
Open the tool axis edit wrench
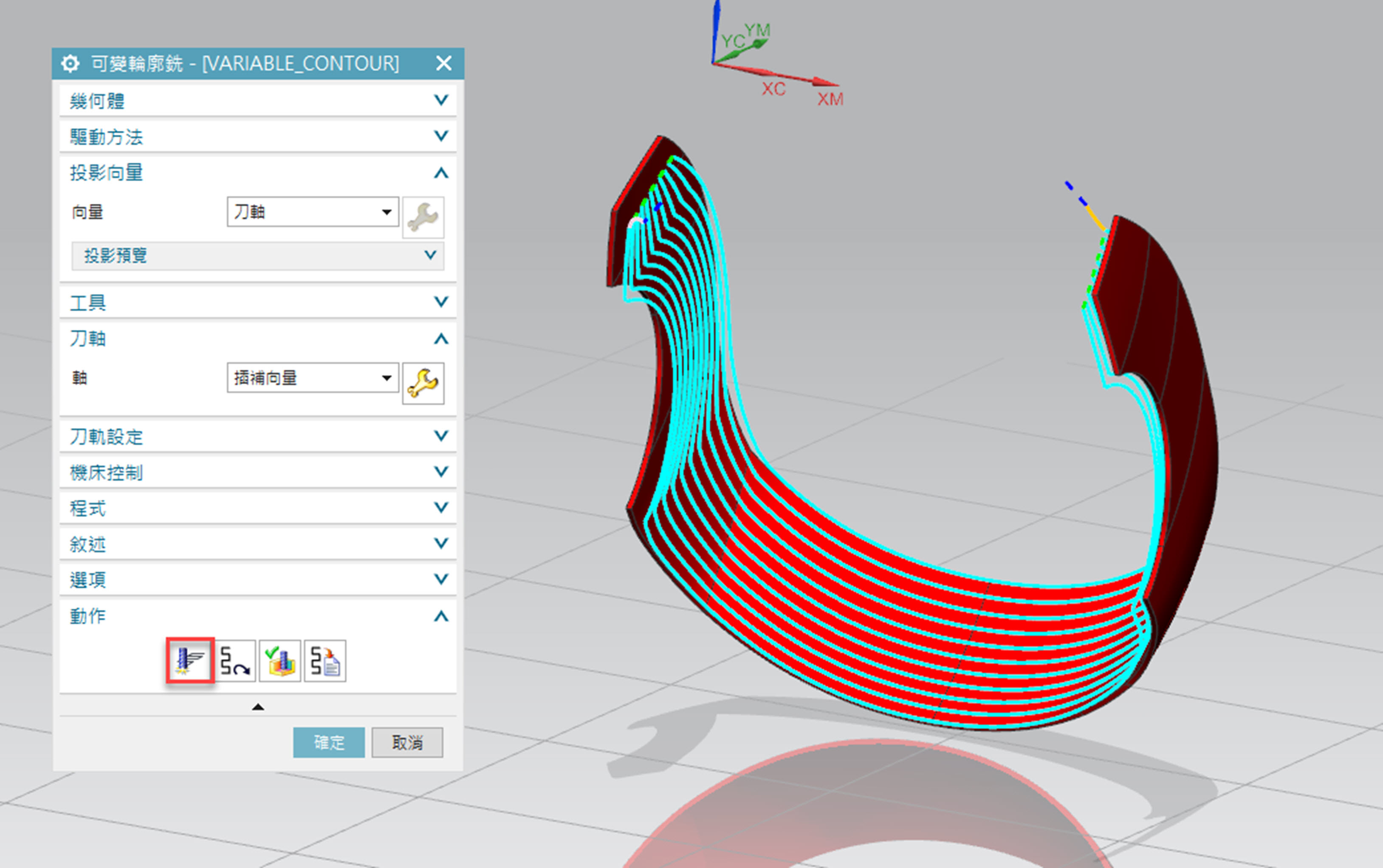pos(423,383)
